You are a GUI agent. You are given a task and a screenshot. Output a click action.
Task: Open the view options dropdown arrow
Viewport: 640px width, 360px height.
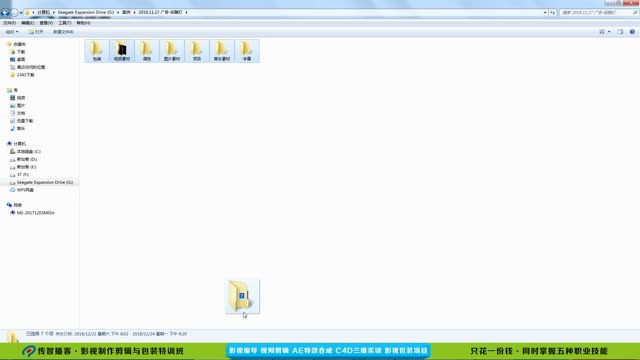point(609,32)
